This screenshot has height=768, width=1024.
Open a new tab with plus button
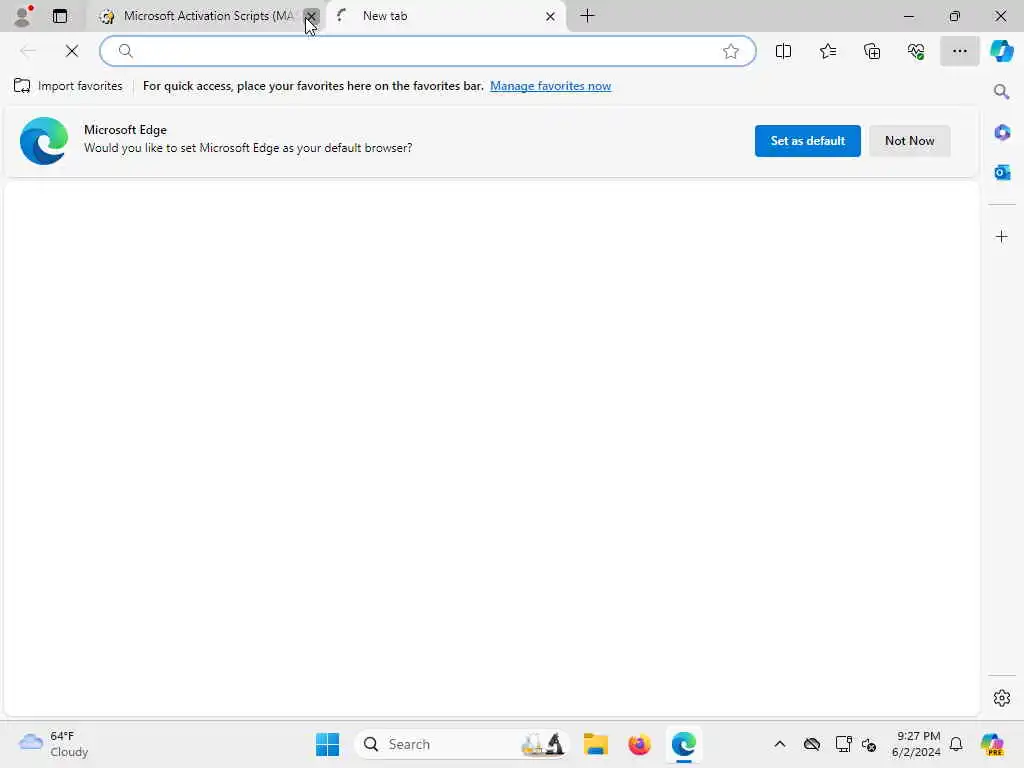tap(588, 16)
